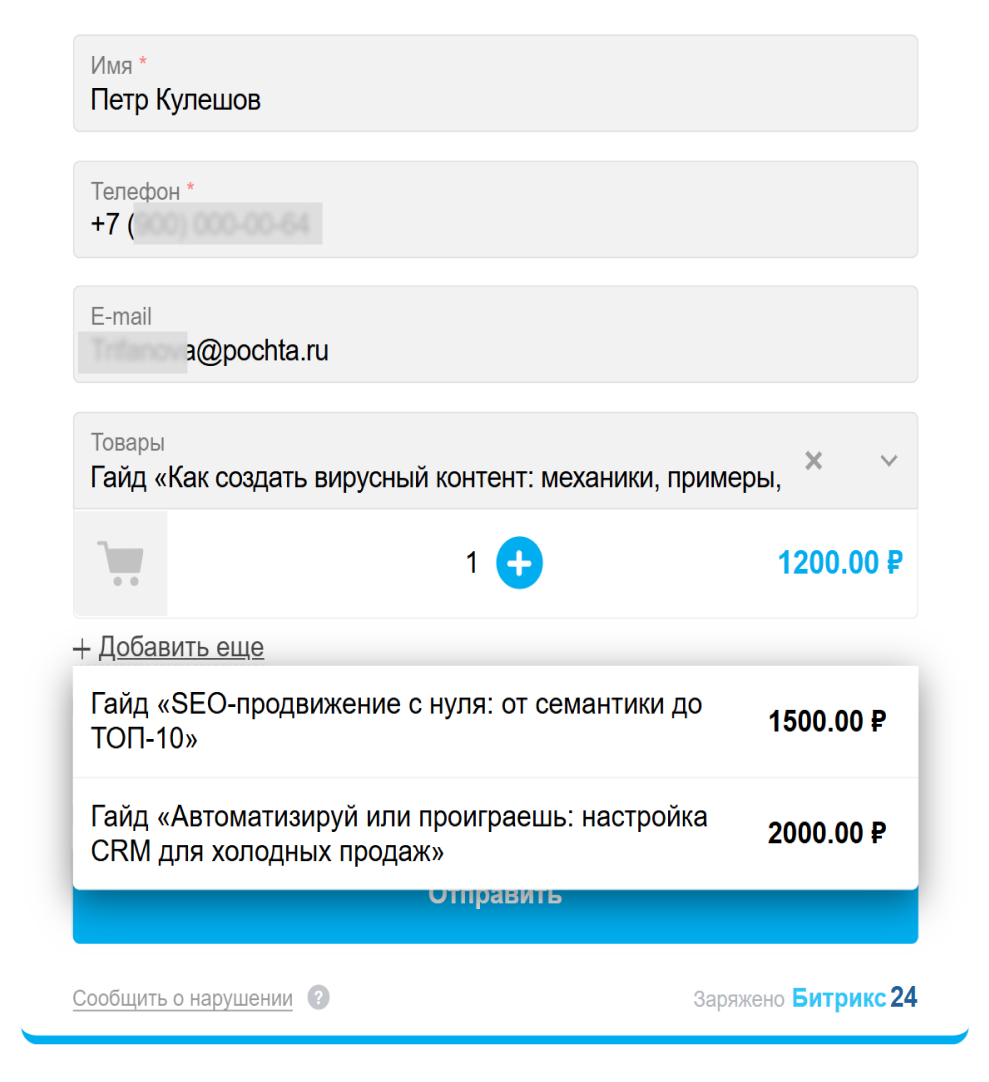Select the Автоматизируй или проиграешь guide option

pos(496,834)
